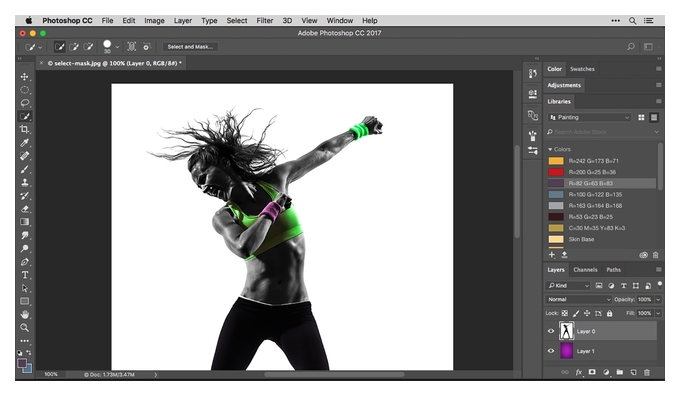This screenshot has width=680, height=396.
Task: Click the foreground color swatch
Action: [22, 363]
